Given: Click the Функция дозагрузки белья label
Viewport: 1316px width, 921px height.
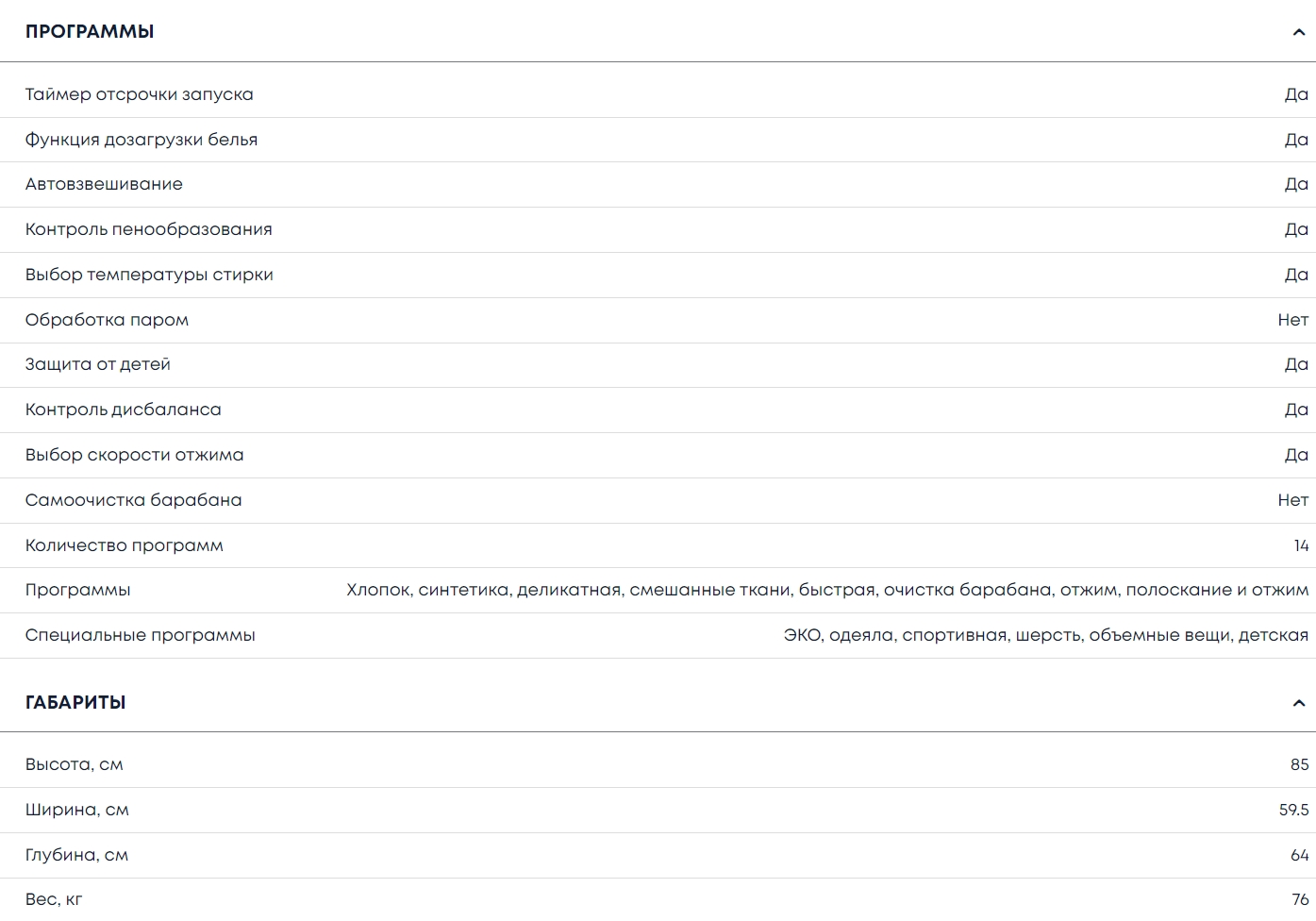Looking at the screenshot, I should [142, 140].
